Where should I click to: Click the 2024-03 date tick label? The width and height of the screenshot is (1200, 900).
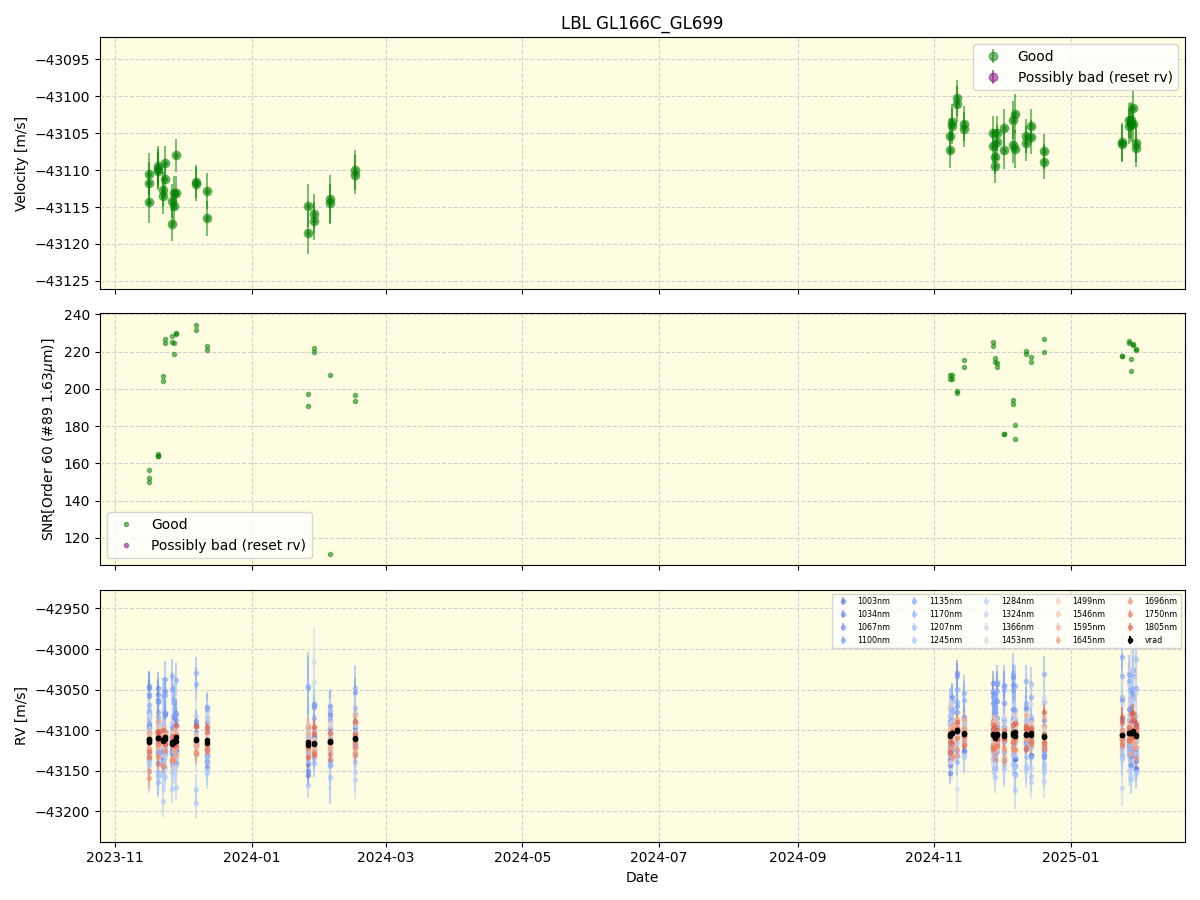(x=386, y=857)
